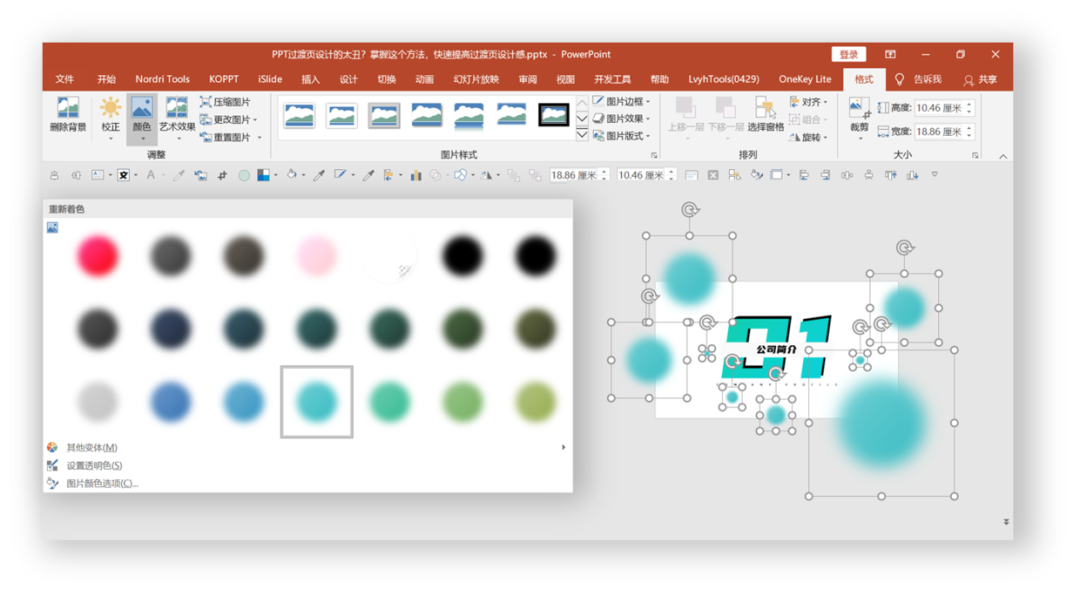Viewport: 1080px width, 597px height.
Task: Open the 选择窗格 selection pane
Action: pos(765,114)
